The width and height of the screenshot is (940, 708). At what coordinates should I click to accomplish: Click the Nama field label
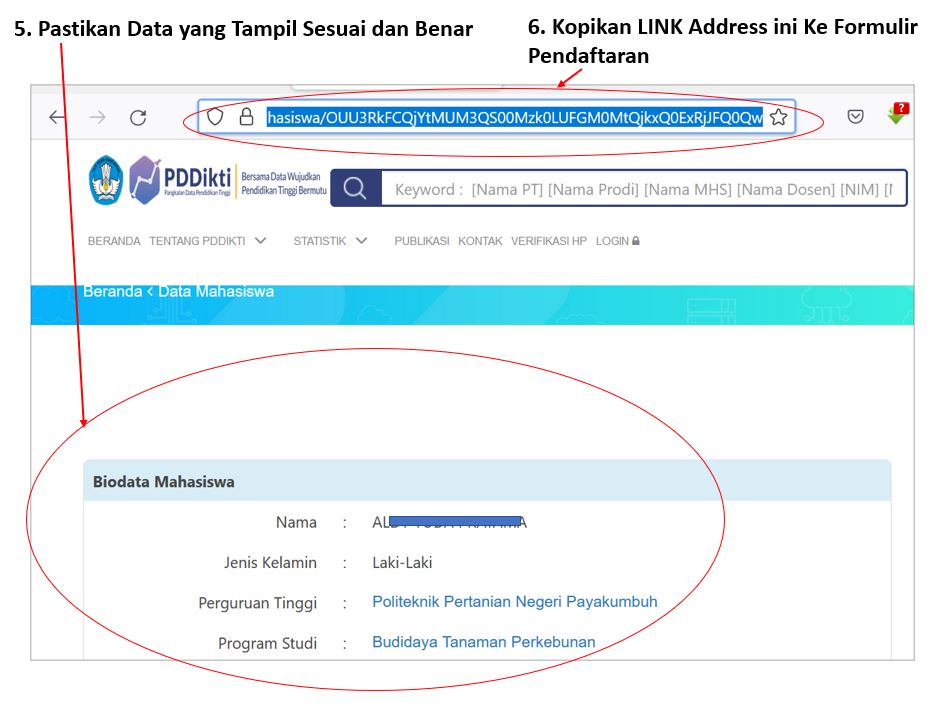(x=296, y=522)
